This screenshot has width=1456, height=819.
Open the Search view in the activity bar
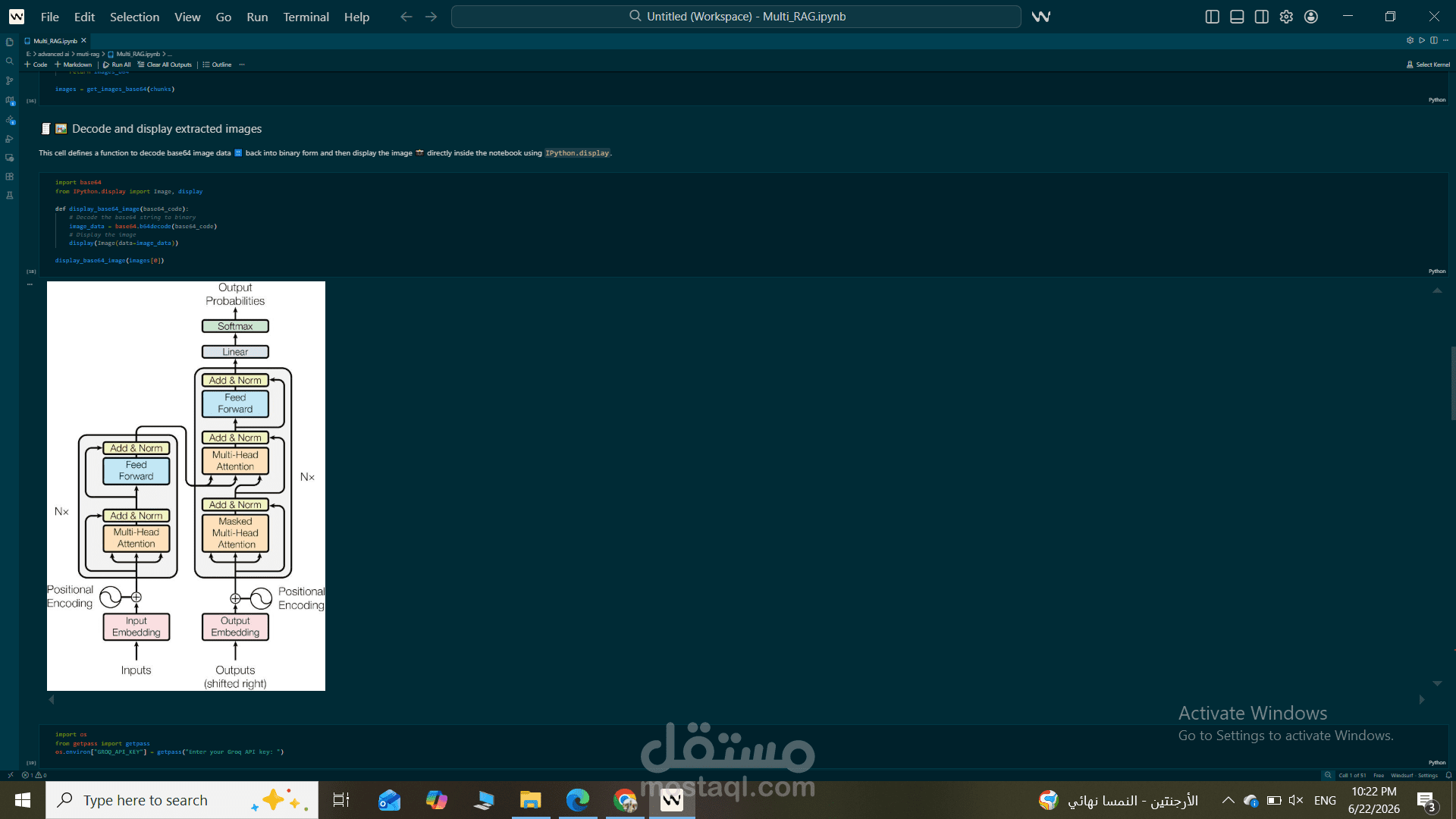[10, 61]
